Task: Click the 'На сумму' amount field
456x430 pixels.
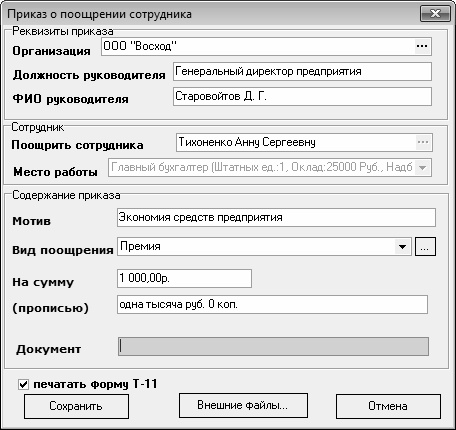Action: (184, 278)
